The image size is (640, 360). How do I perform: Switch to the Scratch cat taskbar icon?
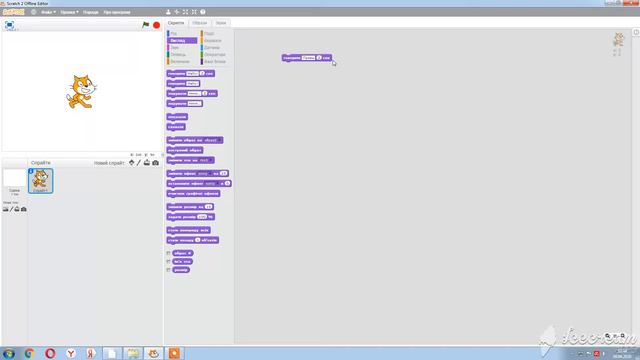pos(153,353)
